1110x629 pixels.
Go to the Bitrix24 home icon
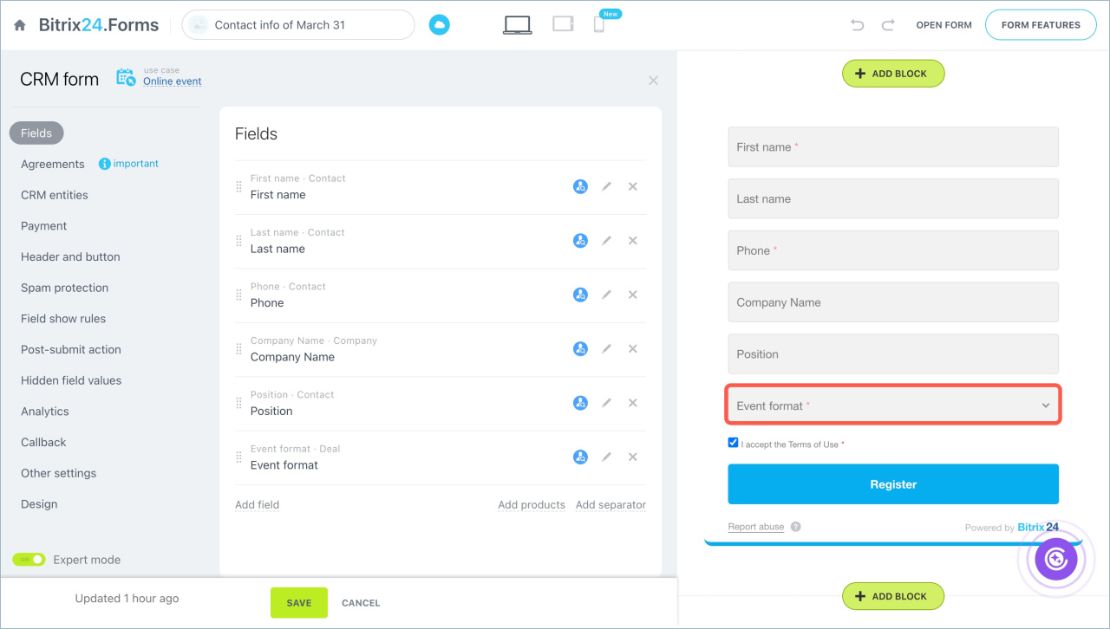coord(20,25)
